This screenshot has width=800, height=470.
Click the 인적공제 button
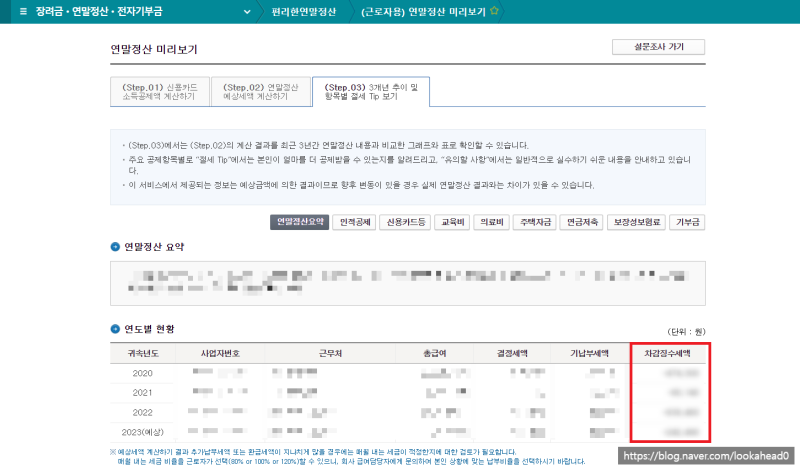pyautogui.click(x=355, y=222)
